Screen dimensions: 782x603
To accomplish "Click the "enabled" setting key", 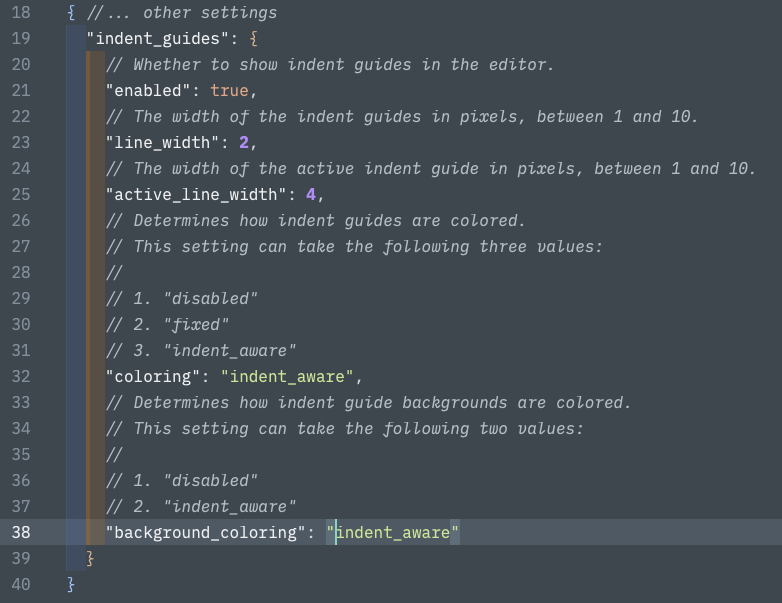I will [149, 91].
